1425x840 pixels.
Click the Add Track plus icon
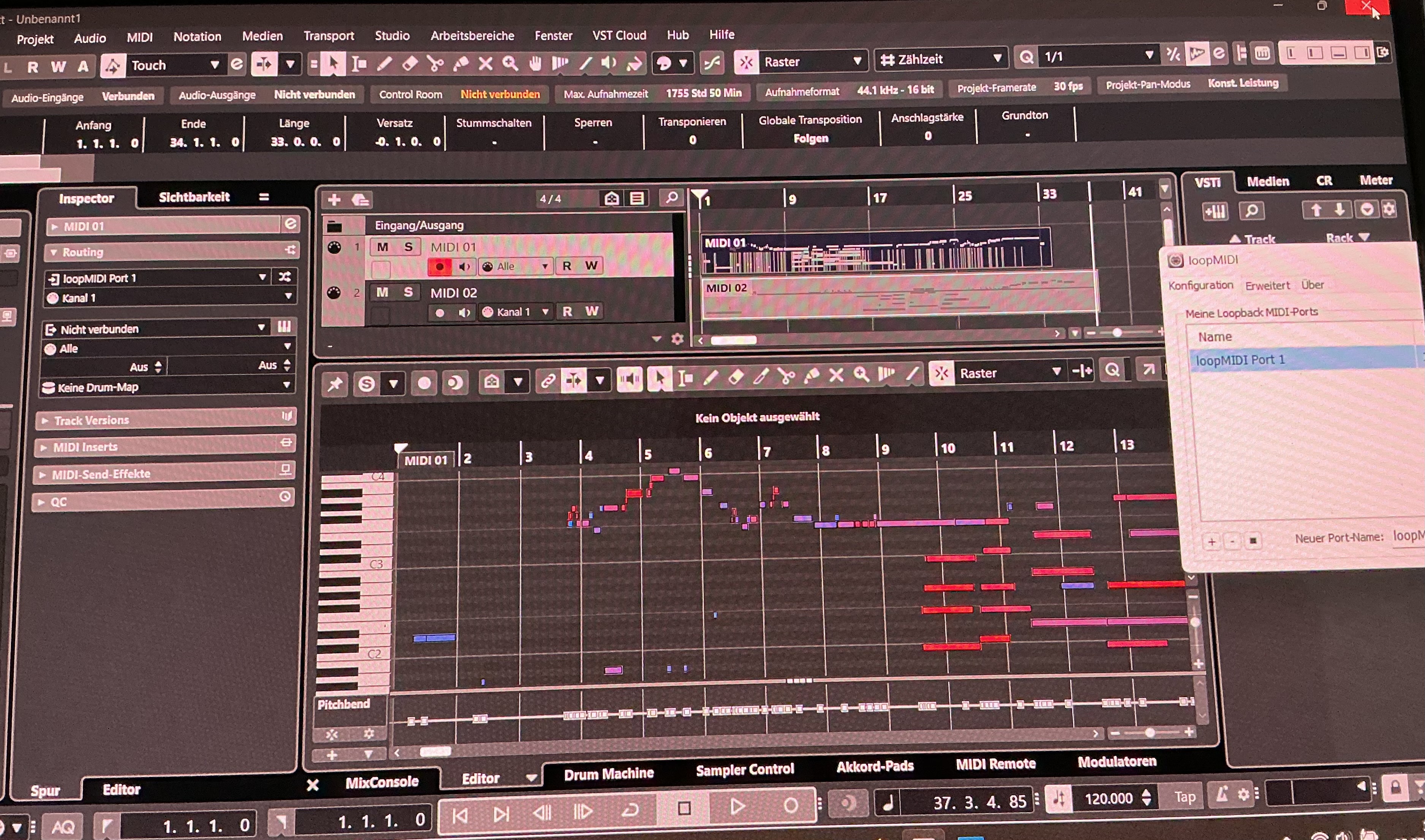click(x=334, y=200)
